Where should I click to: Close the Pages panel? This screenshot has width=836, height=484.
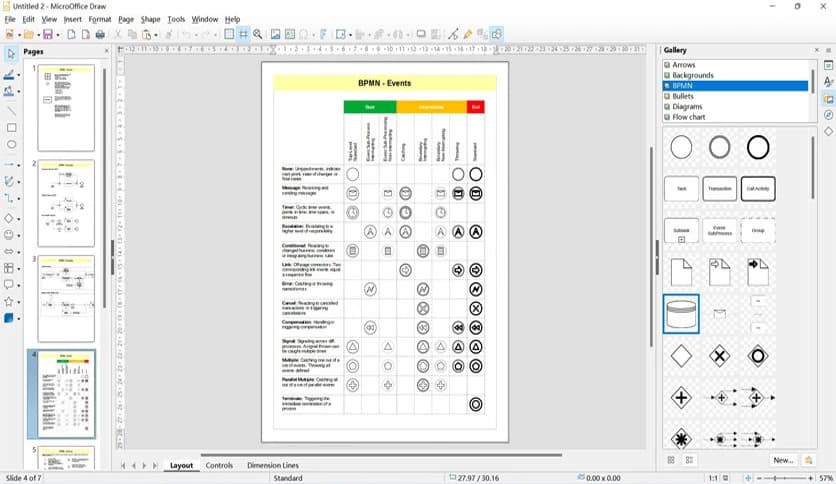pyautogui.click(x=106, y=51)
